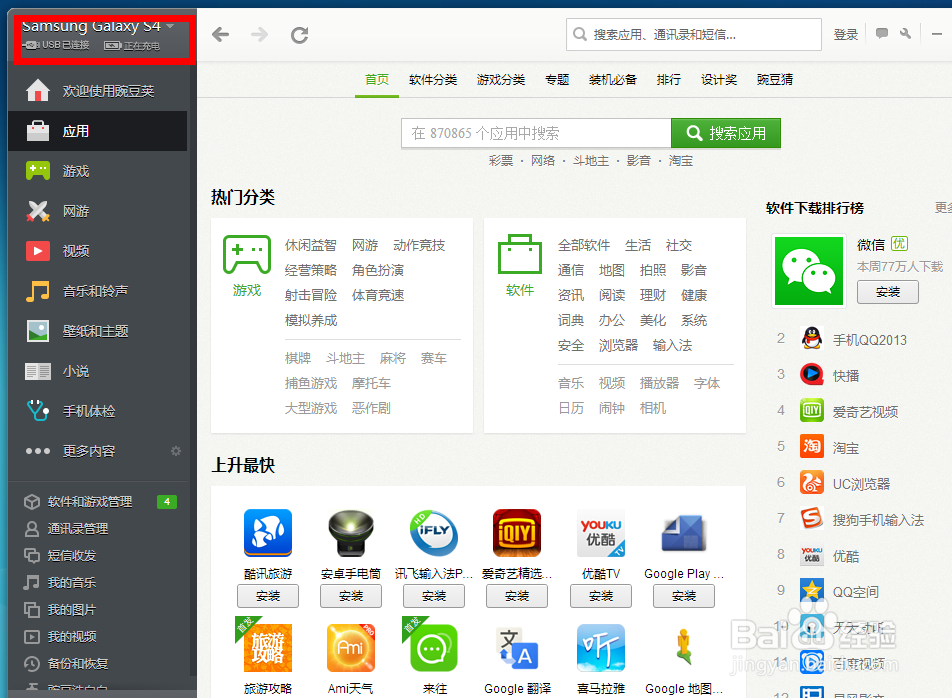
Task: Go back with the left arrow button
Action: pos(220,35)
